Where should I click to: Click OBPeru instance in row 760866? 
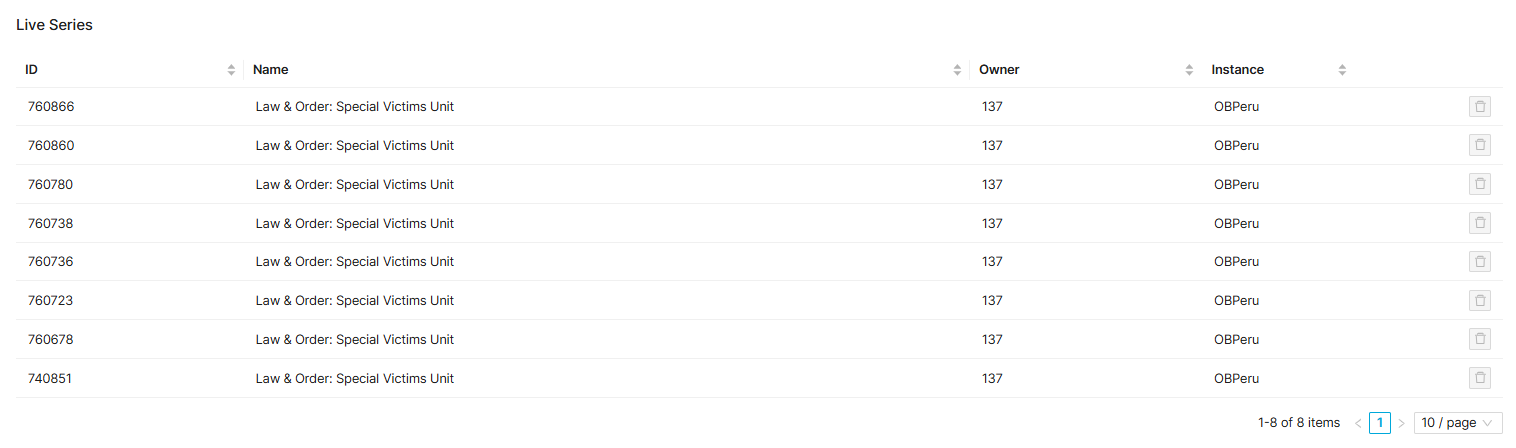(x=1236, y=107)
